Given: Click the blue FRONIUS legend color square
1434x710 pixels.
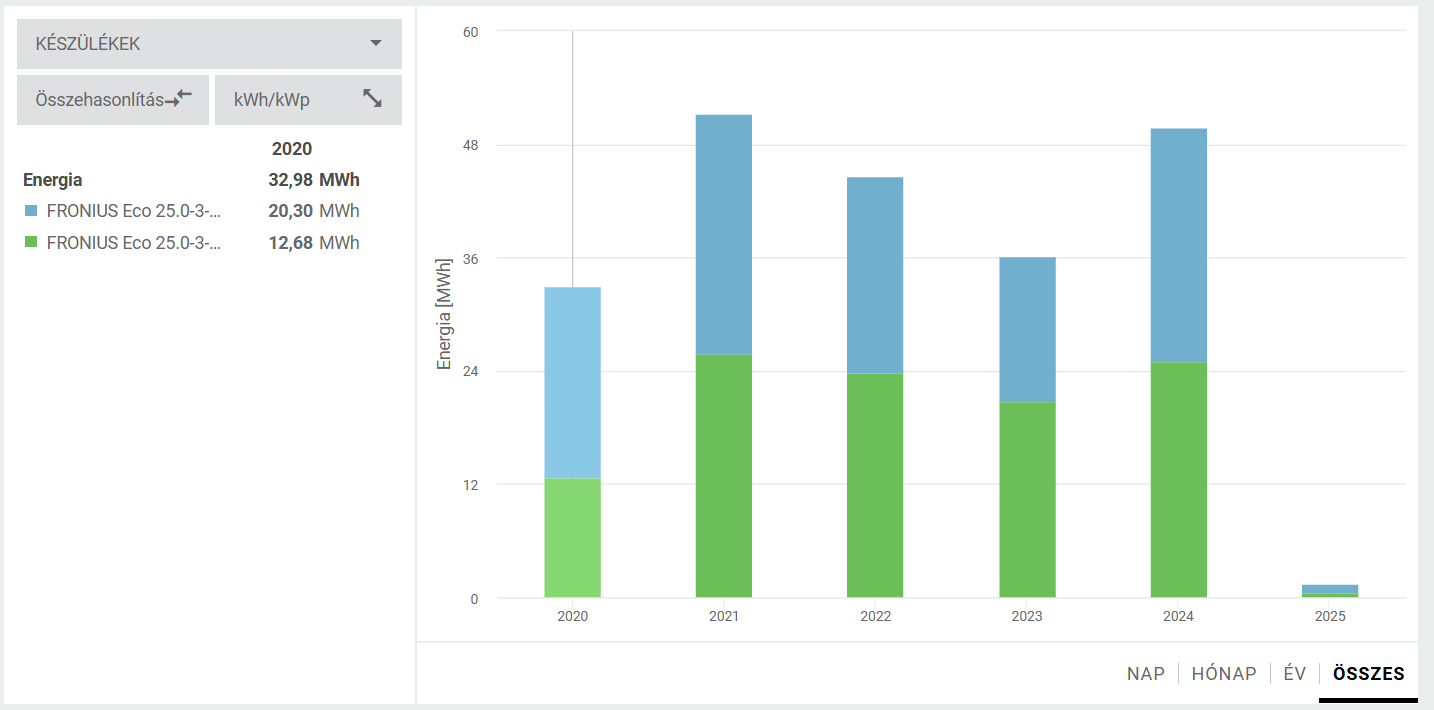Looking at the screenshot, I should 31,211.
